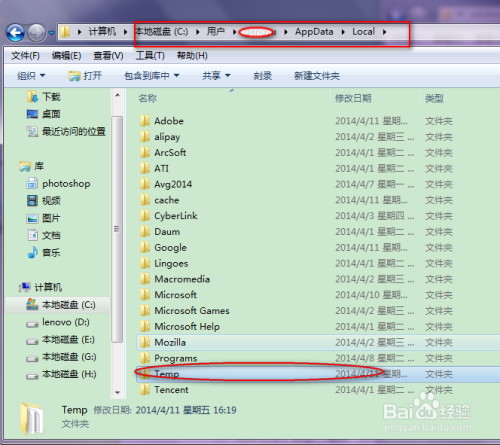Expand the arrow after Local in path
This screenshot has height=445, width=500.
click(384, 32)
